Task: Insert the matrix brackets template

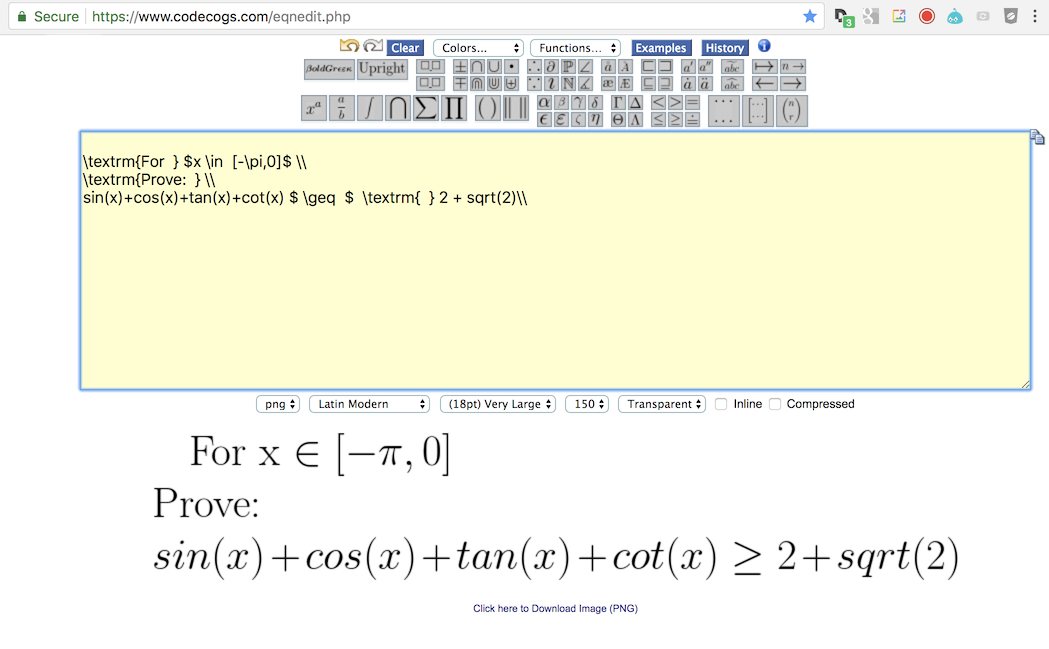Action: tap(758, 111)
